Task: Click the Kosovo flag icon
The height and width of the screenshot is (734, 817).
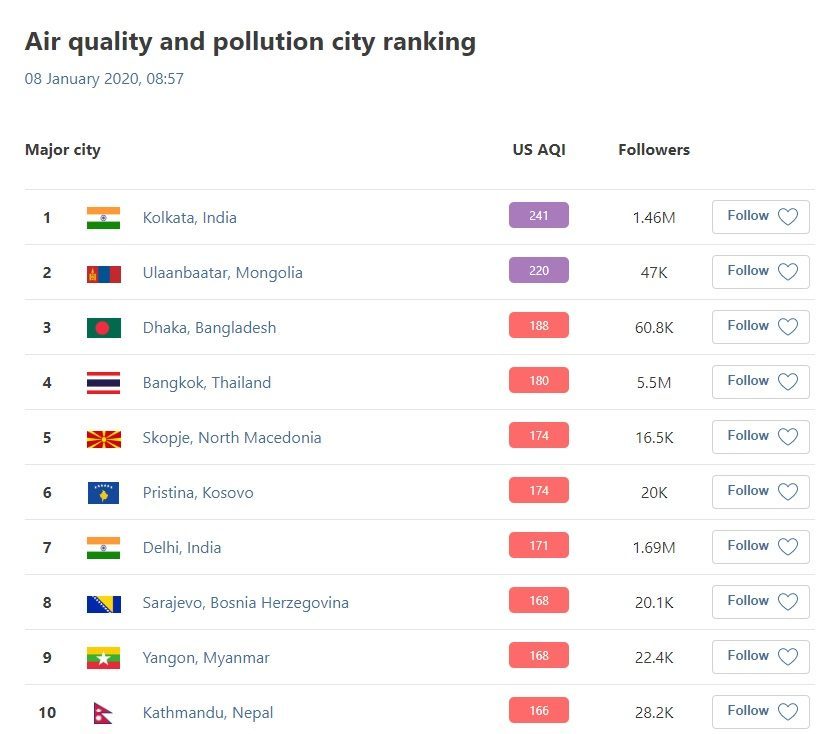Action: tap(103, 493)
